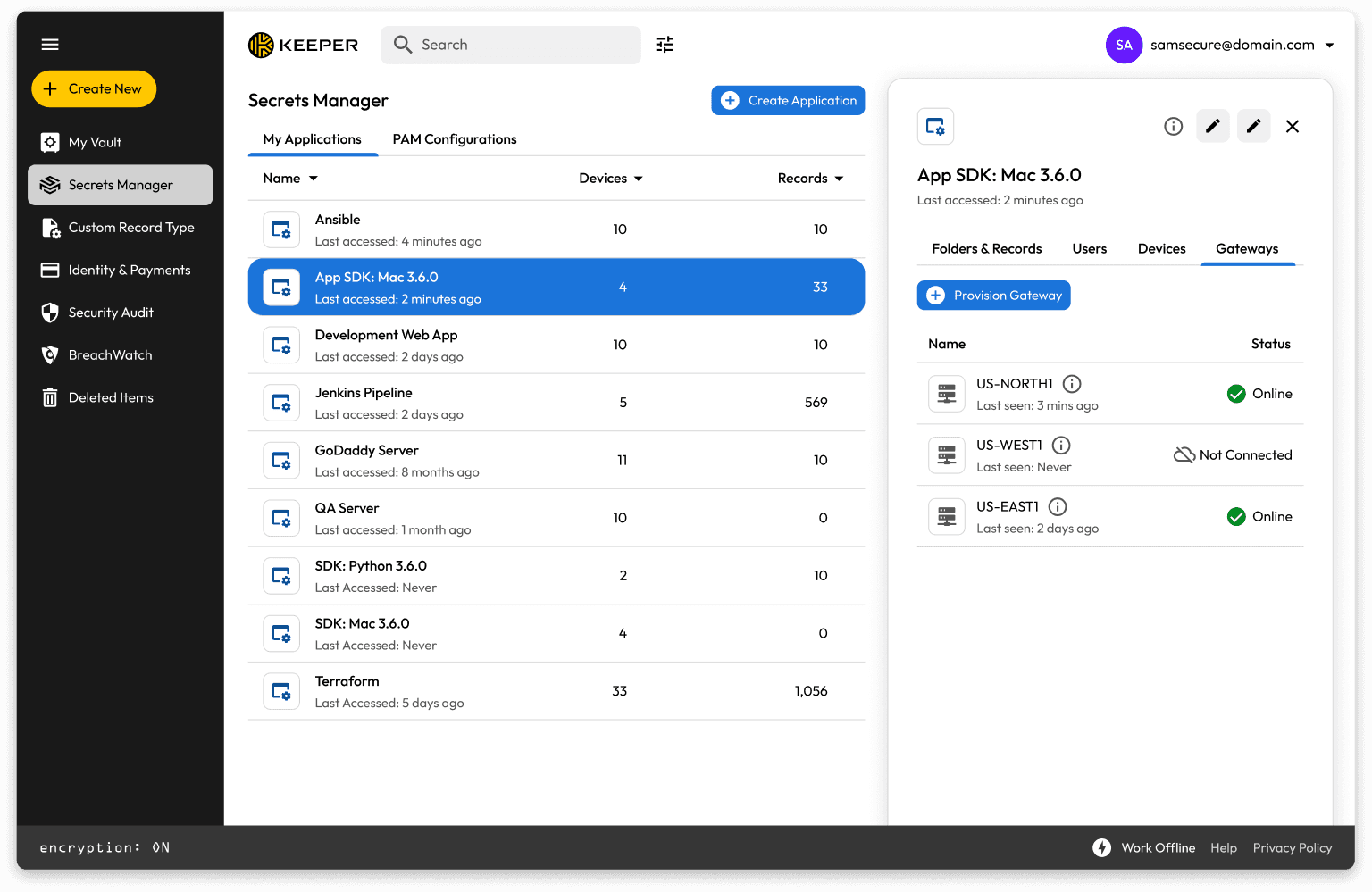The width and height of the screenshot is (1372, 892).
Task: Show info for US-WEST1 gateway
Action: 1061,446
